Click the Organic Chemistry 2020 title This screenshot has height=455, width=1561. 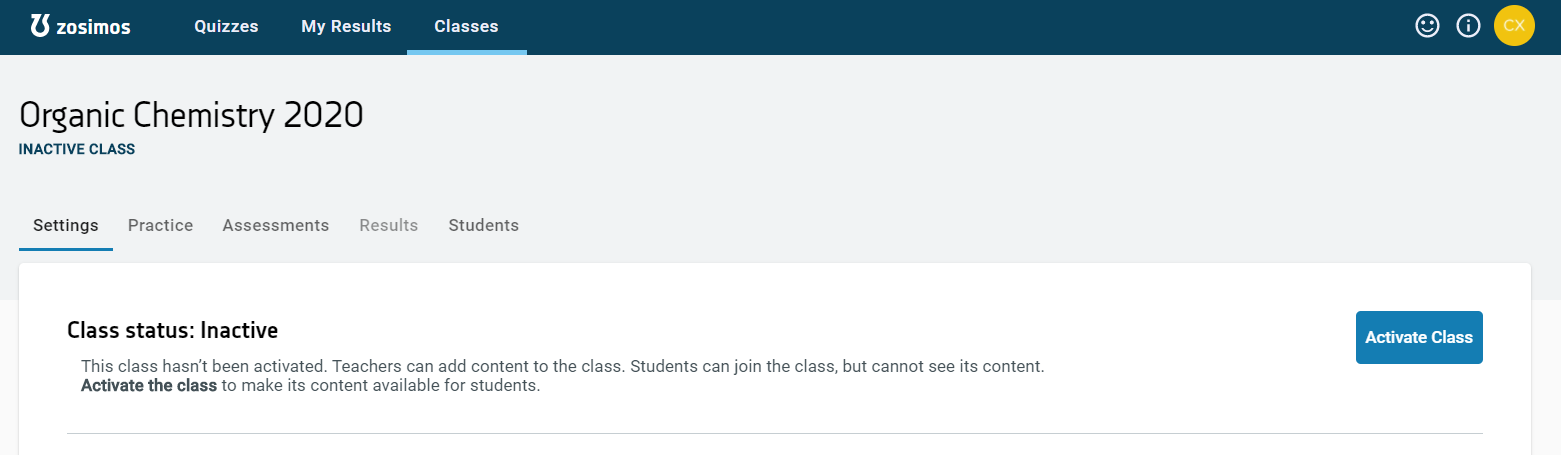point(191,116)
